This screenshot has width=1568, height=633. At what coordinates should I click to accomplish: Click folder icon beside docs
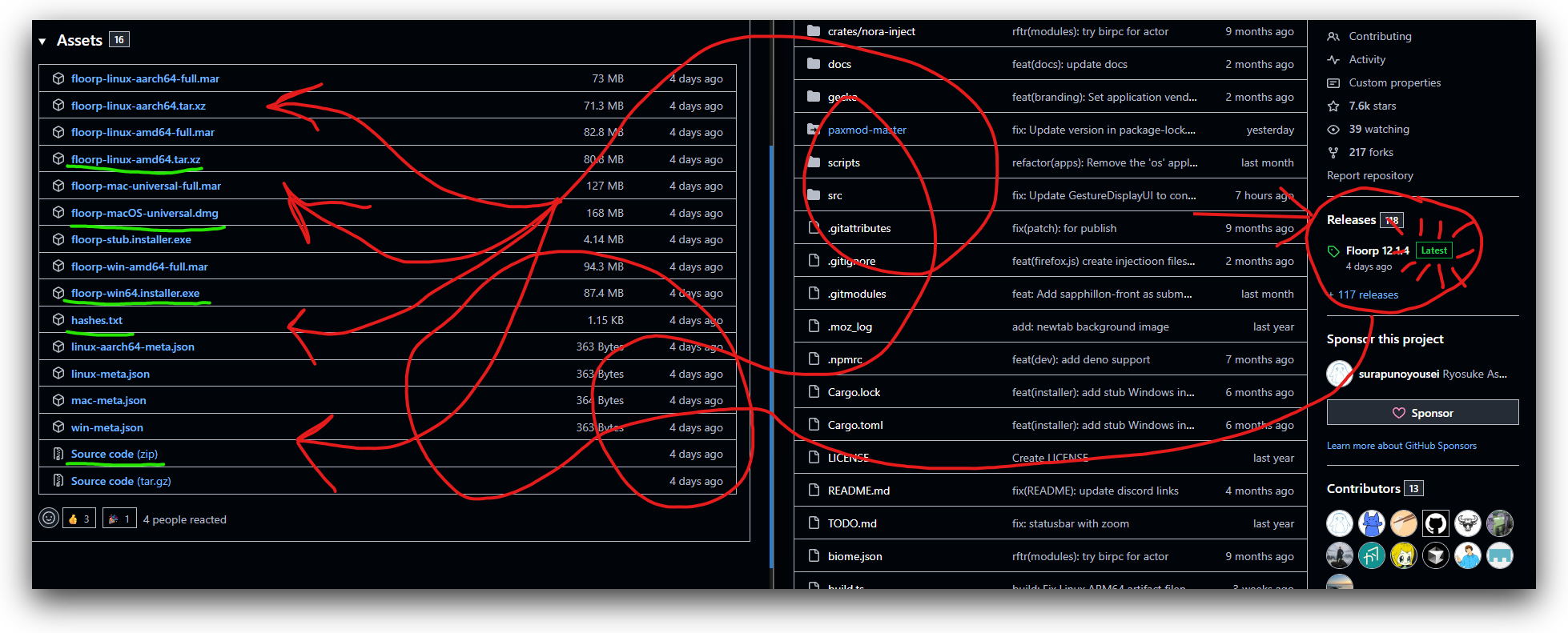[x=814, y=64]
